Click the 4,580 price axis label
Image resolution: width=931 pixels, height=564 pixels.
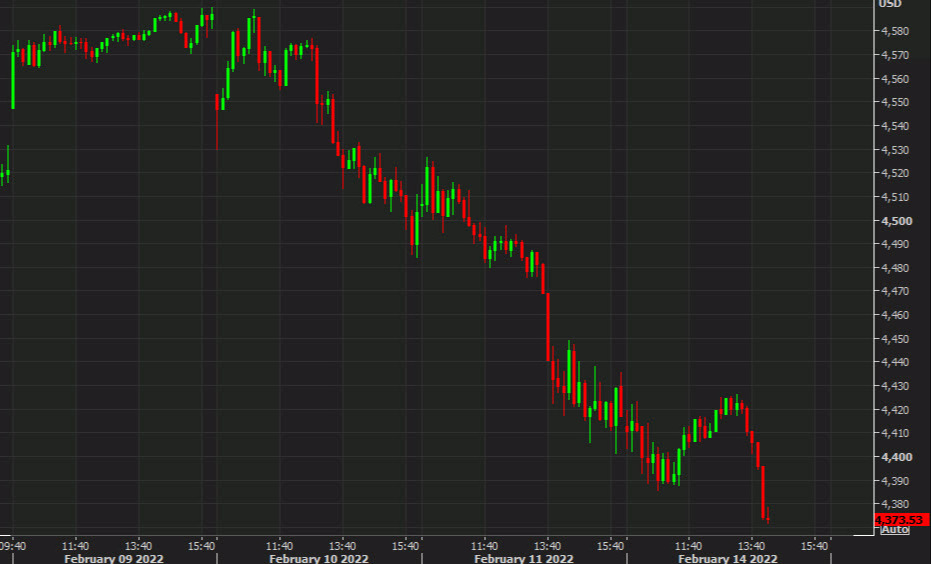895,31
